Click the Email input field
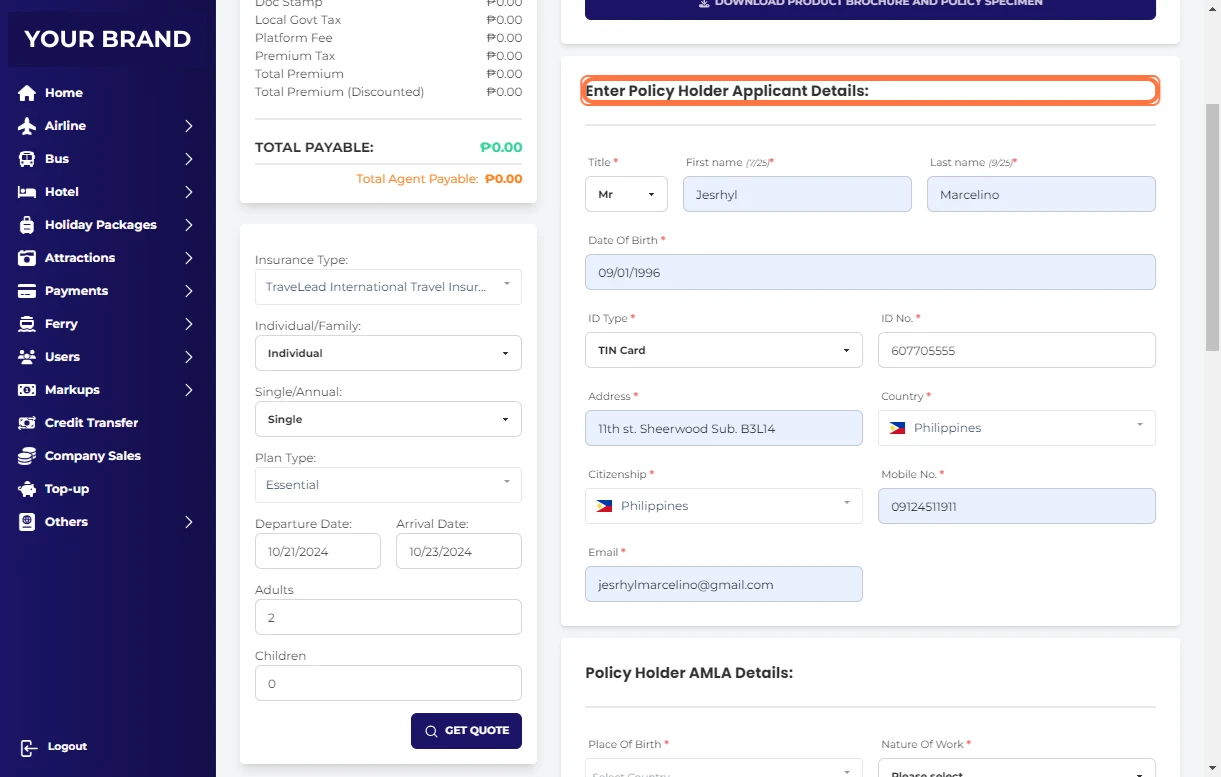 (x=723, y=585)
